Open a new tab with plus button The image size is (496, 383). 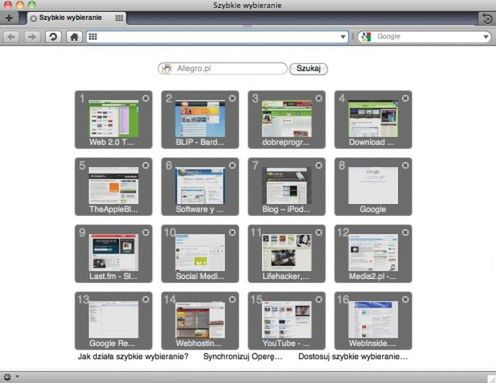click(x=9, y=18)
